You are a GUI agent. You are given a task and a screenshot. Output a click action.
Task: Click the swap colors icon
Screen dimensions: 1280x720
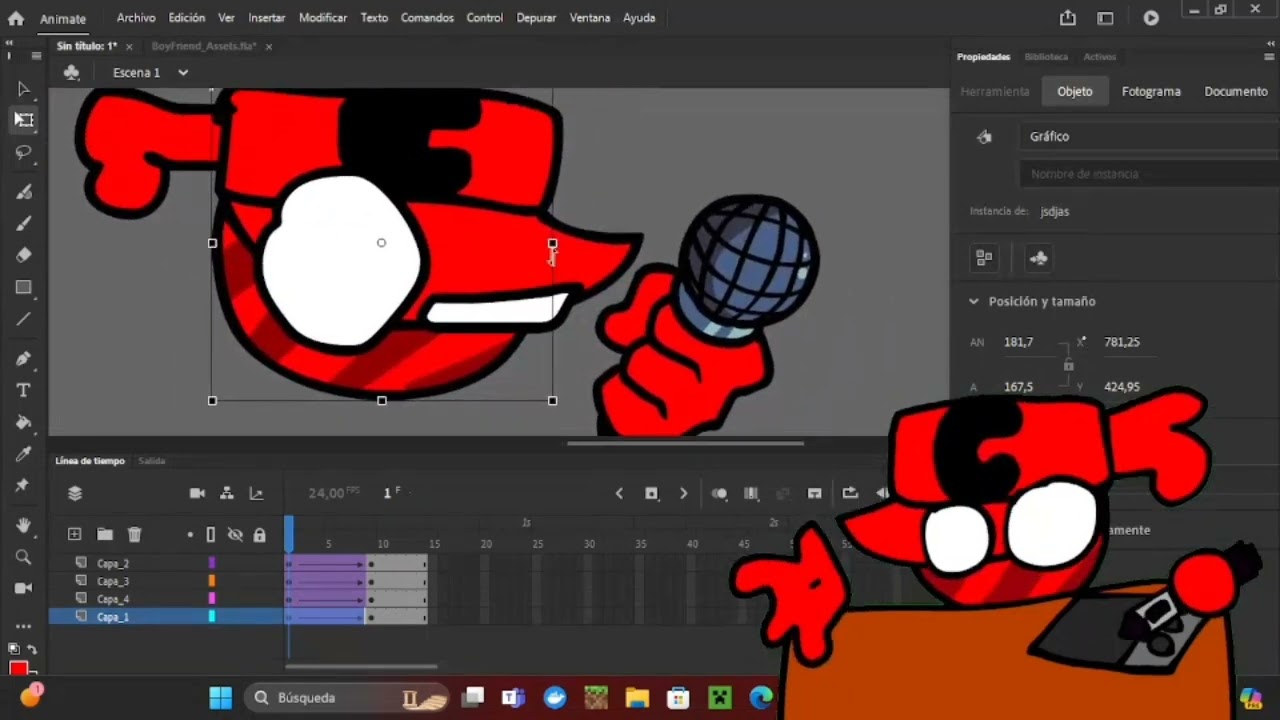(x=31, y=650)
